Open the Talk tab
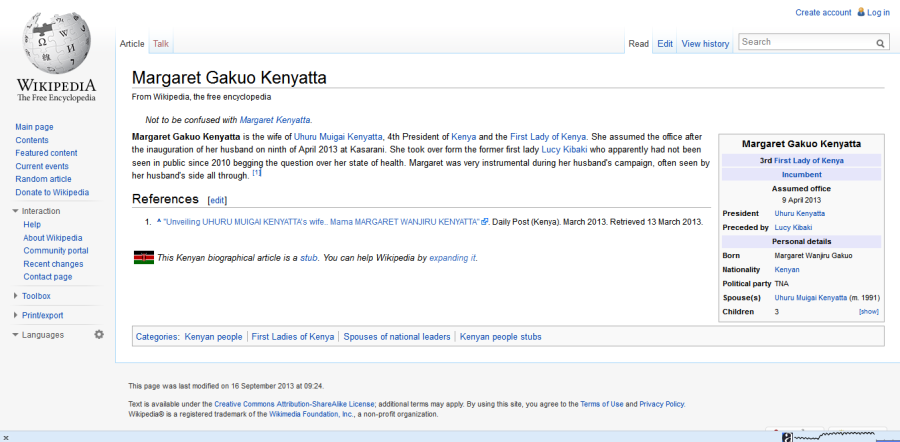Image resolution: width=900 pixels, height=442 pixels. pyautogui.click(x=161, y=44)
